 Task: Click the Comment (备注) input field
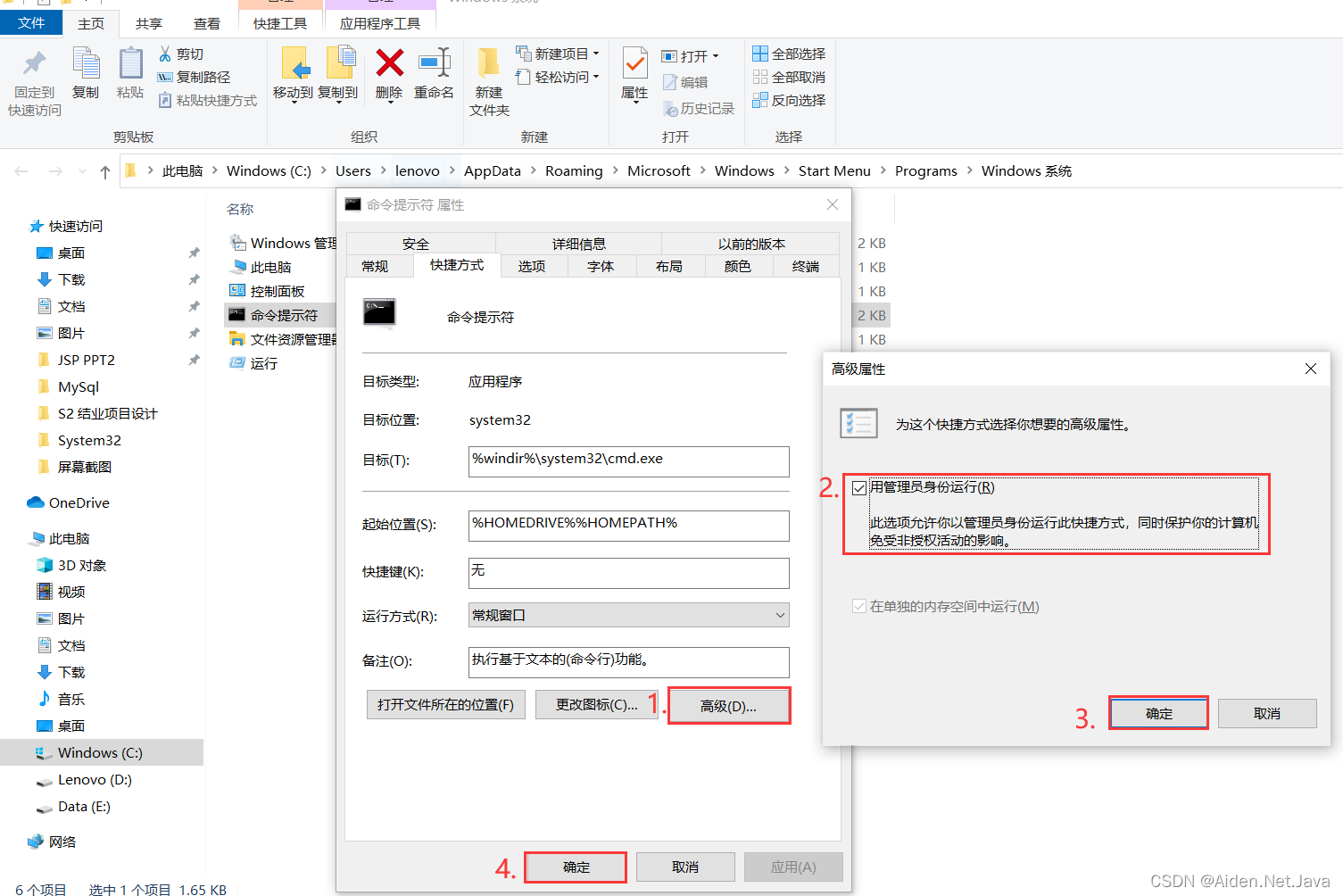point(629,662)
